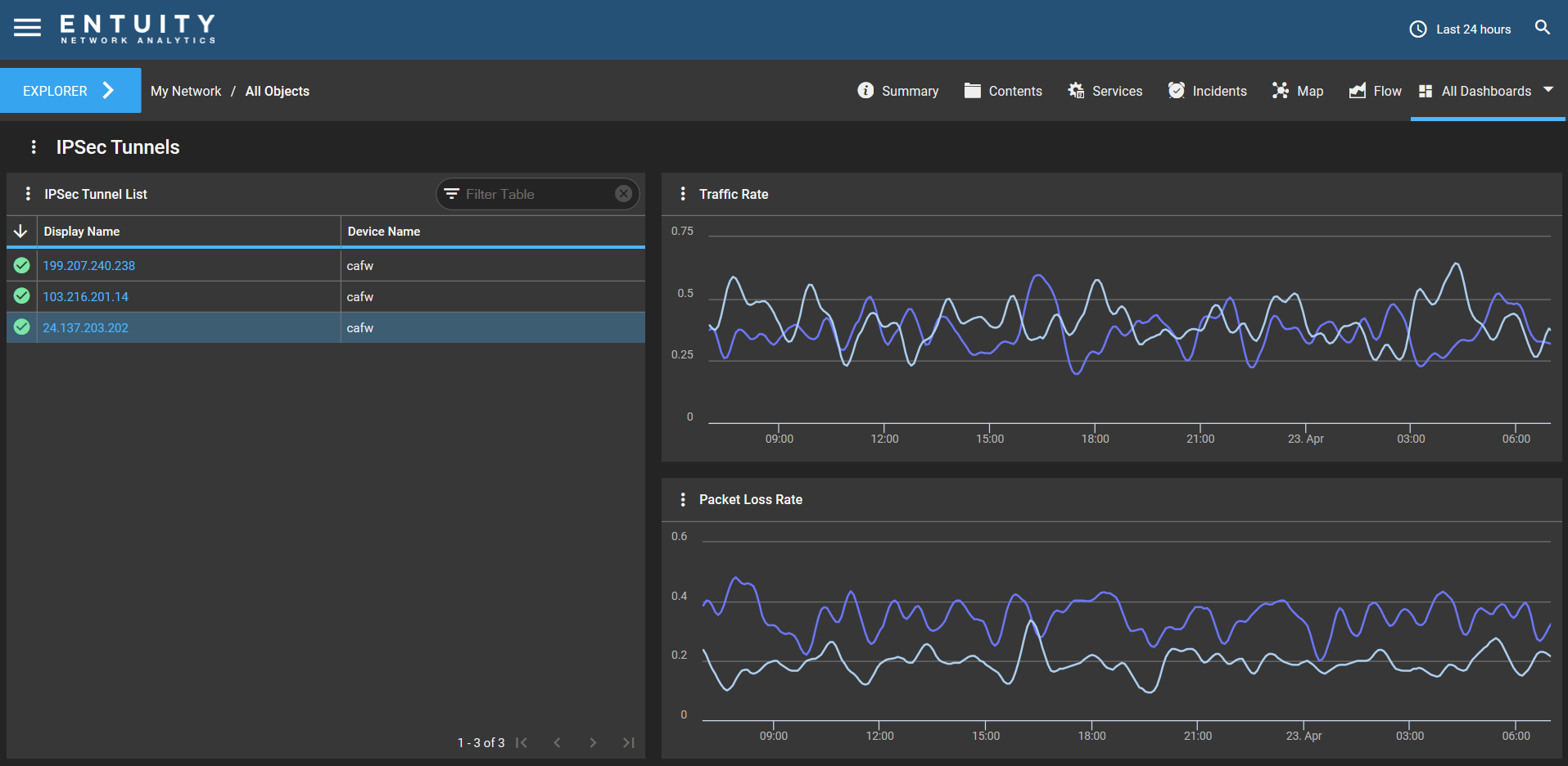Click Packet Loss Rate chart at 12:00 marker
The height and width of the screenshot is (766, 1568).
[x=879, y=736]
